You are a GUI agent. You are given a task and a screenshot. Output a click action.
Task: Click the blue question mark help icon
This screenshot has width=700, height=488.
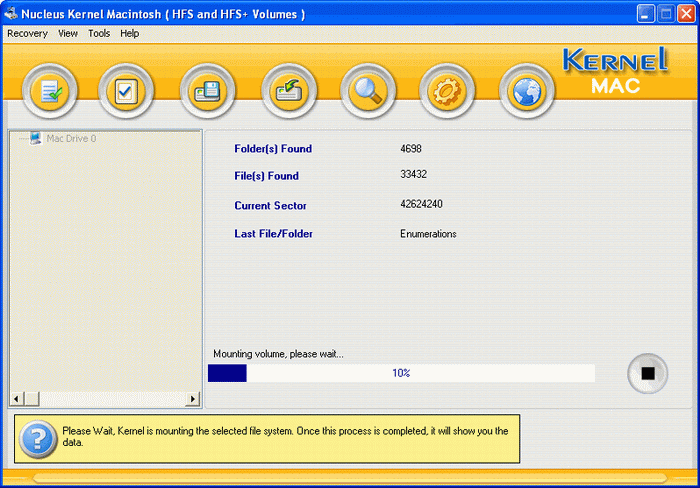(x=38, y=439)
